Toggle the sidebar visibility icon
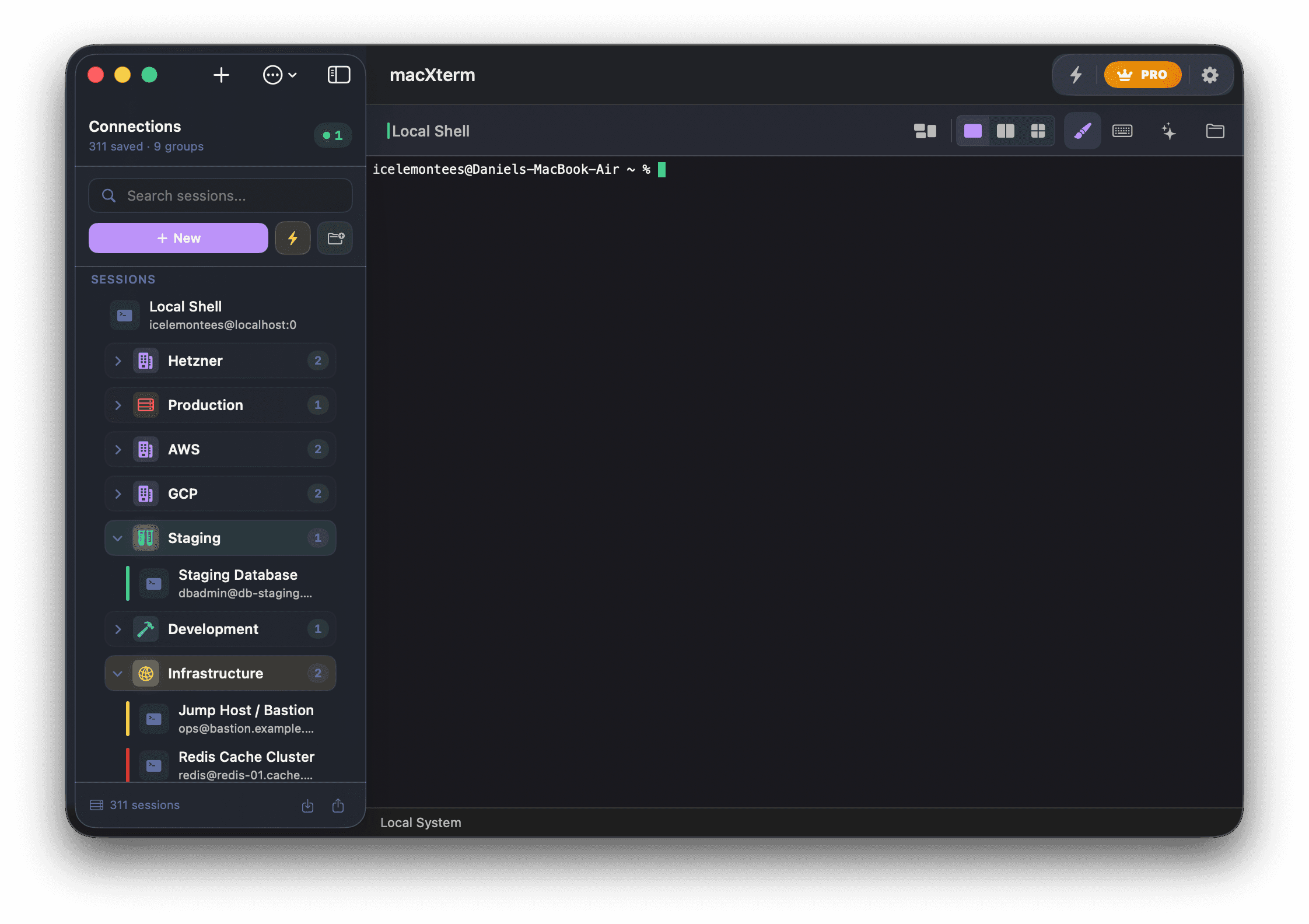The image size is (1309, 924). [338, 75]
